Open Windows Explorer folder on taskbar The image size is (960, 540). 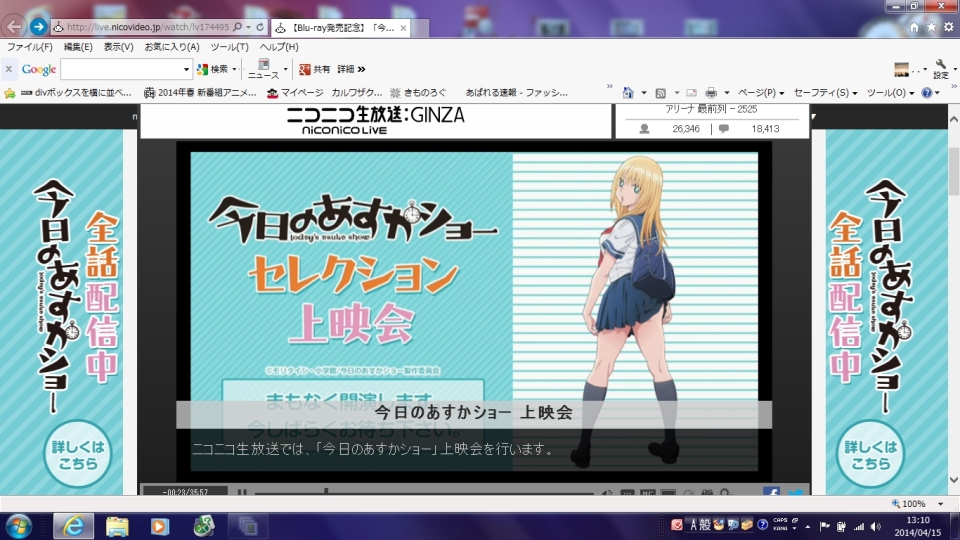point(117,526)
